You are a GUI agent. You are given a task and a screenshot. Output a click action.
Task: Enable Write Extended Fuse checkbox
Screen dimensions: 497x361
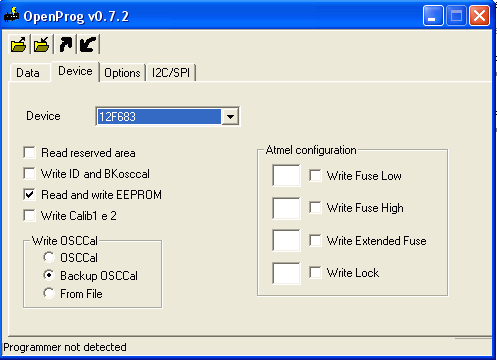[315, 240]
